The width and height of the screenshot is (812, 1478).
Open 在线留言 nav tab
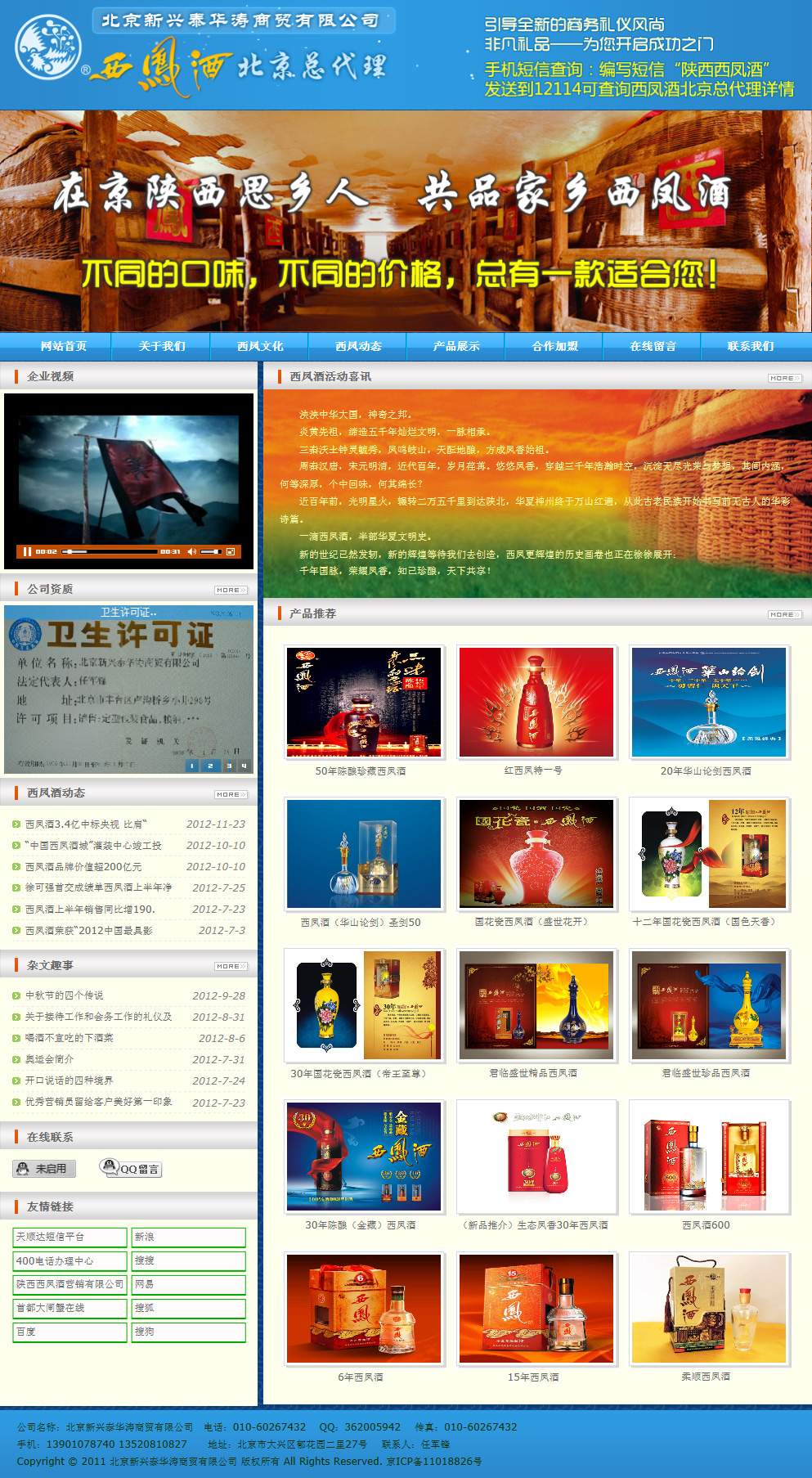pyautogui.click(x=653, y=346)
